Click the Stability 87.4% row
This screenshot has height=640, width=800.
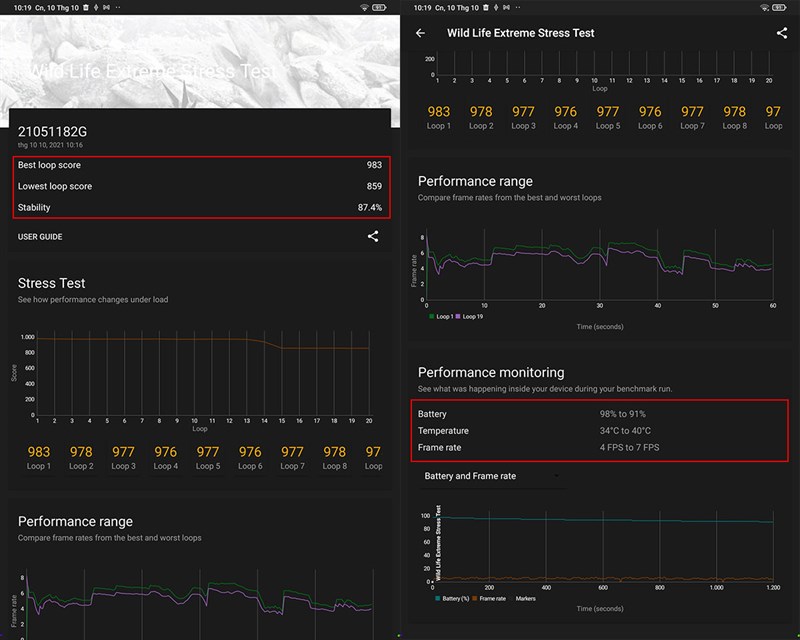coord(200,207)
